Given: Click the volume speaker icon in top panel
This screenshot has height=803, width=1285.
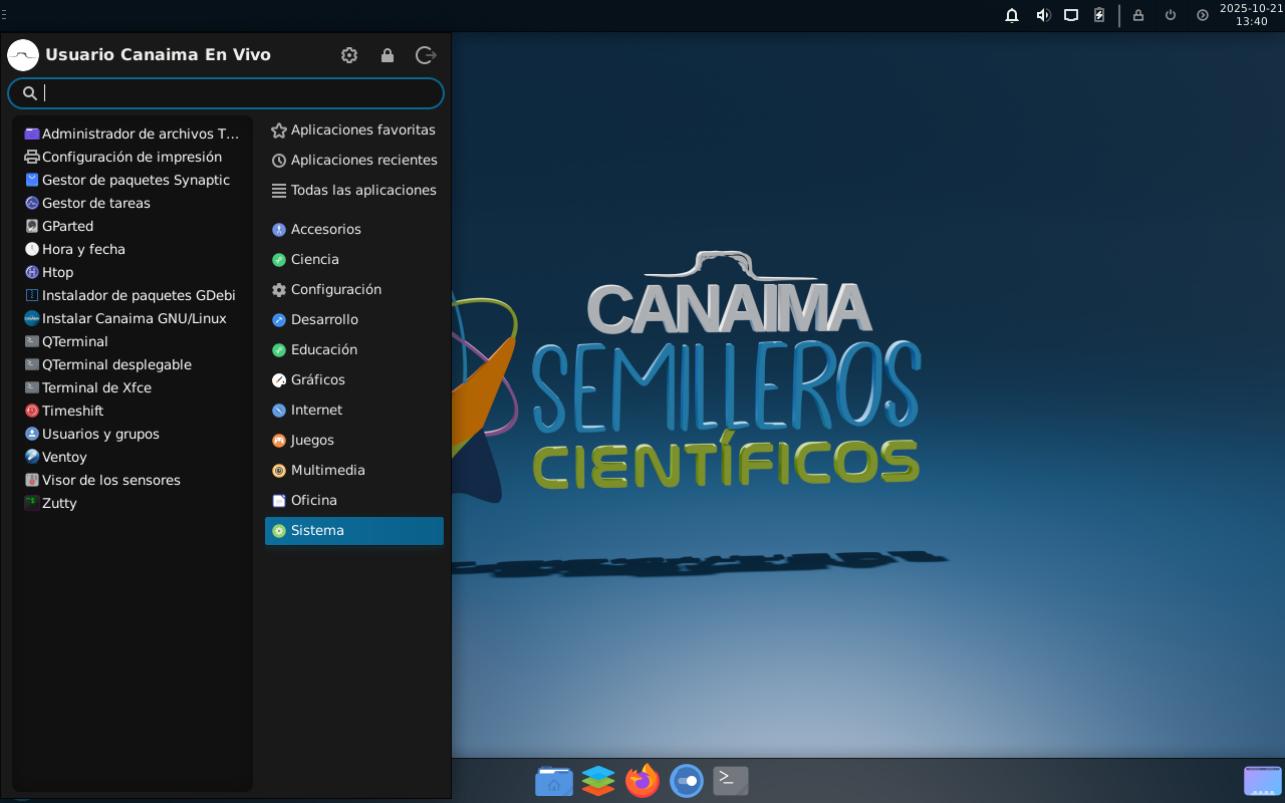Looking at the screenshot, I should (1043, 15).
